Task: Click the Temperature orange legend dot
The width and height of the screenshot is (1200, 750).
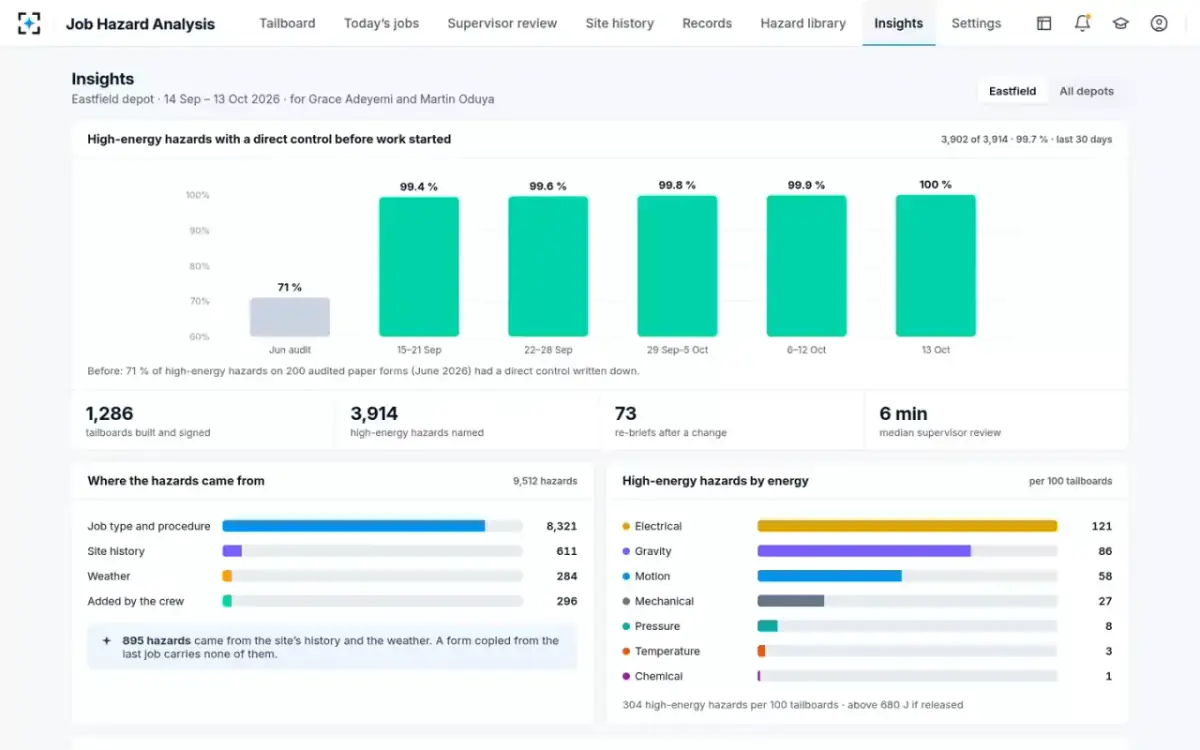Action: tap(626, 651)
